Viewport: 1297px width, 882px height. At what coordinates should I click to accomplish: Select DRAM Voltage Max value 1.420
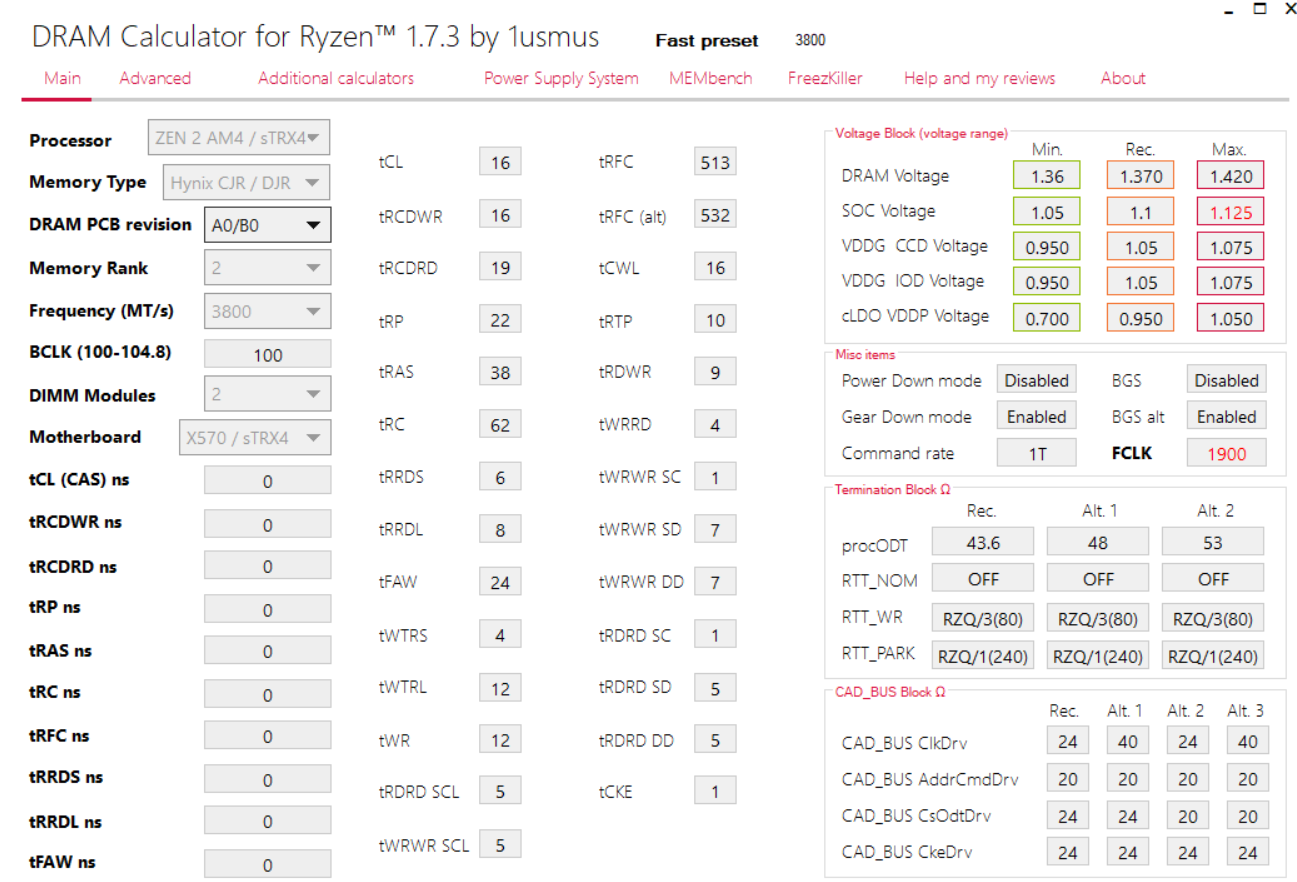(1231, 176)
